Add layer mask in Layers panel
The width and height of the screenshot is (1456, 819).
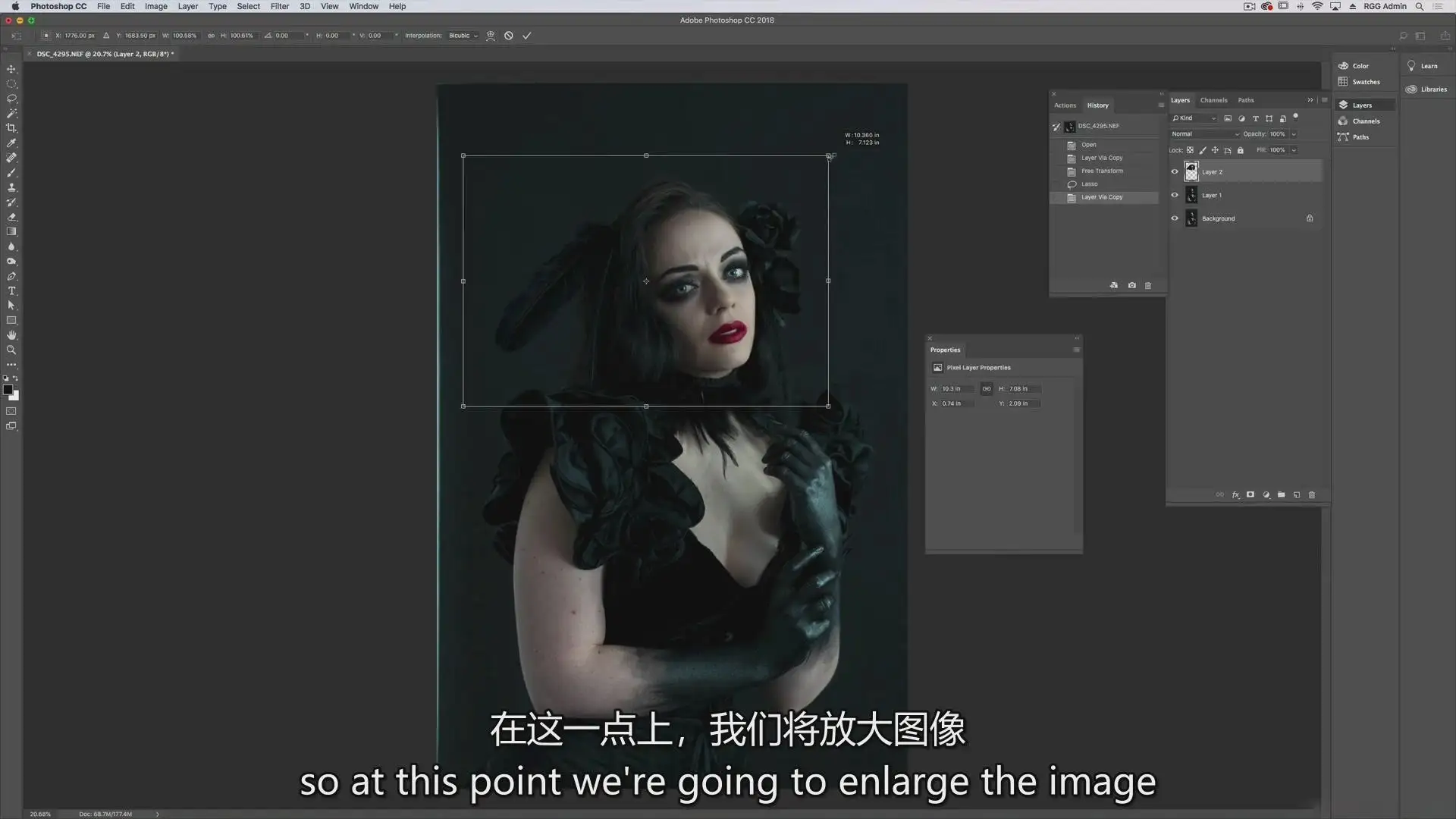click(1250, 494)
